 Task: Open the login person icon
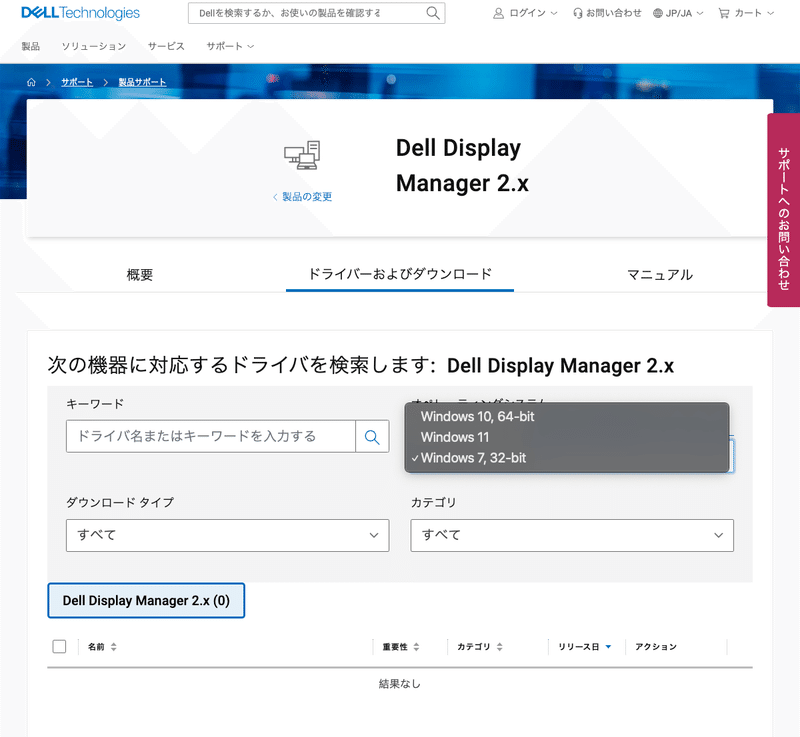(x=498, y=13)
